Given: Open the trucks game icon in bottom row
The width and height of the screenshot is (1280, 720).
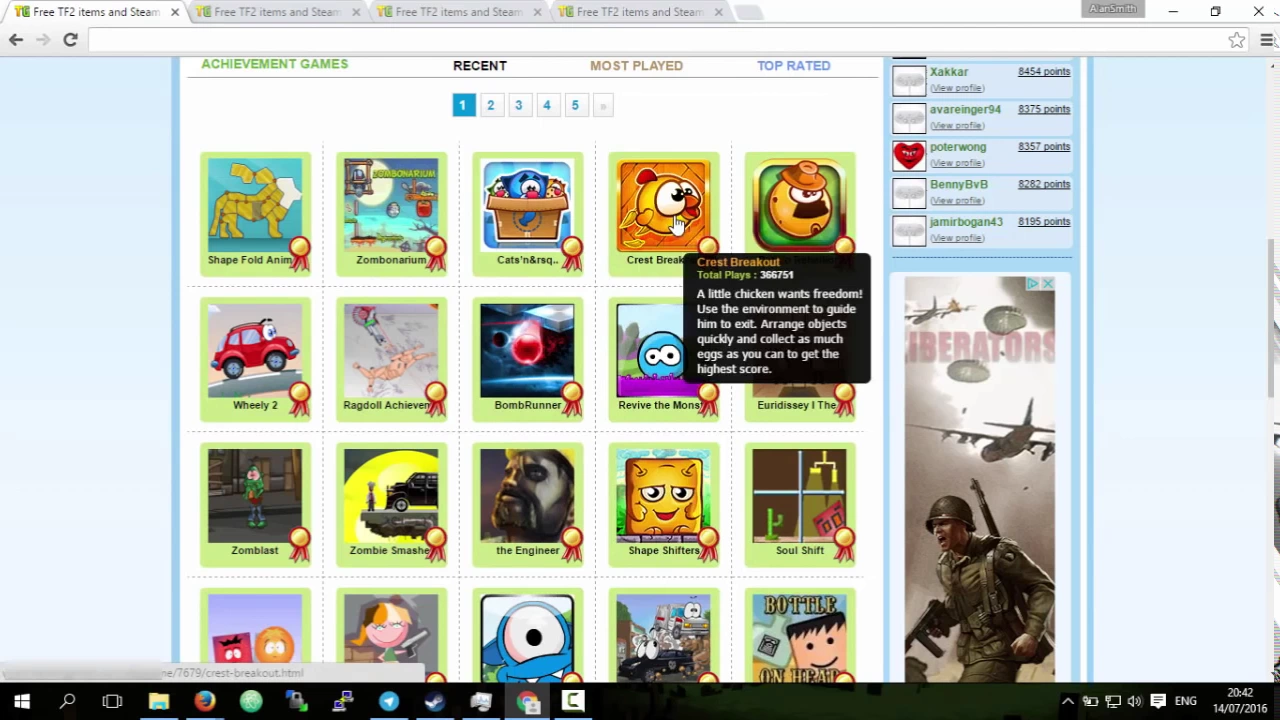Looking at the screenshot, I should [x=663, y=638].
